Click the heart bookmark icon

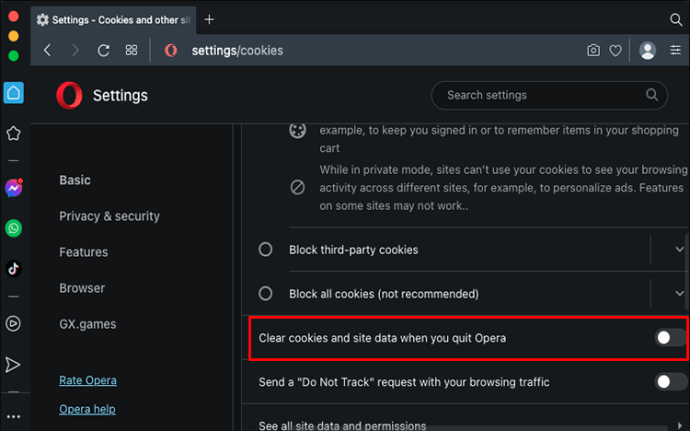(616, 50)
